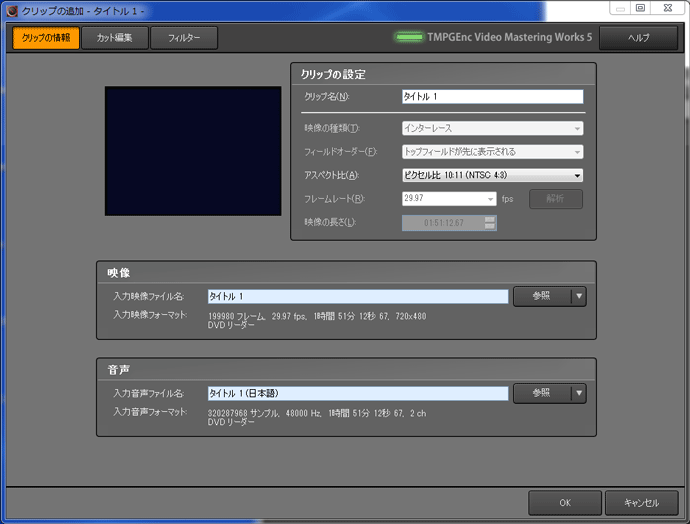Open the フィールドオーダー dropdown
The width and height of the screenshot is (690, 524).
pos(491,152)
